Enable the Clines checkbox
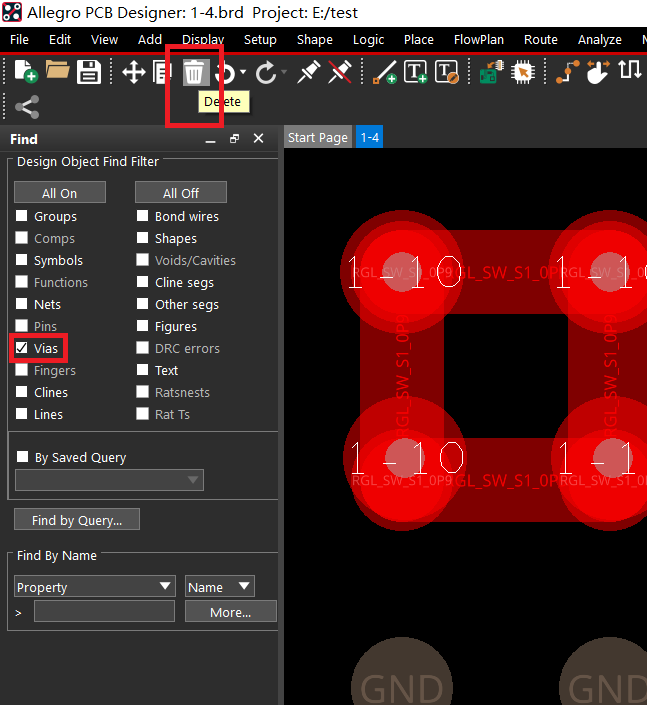This screenshot has height=705, width=647. 22,392
